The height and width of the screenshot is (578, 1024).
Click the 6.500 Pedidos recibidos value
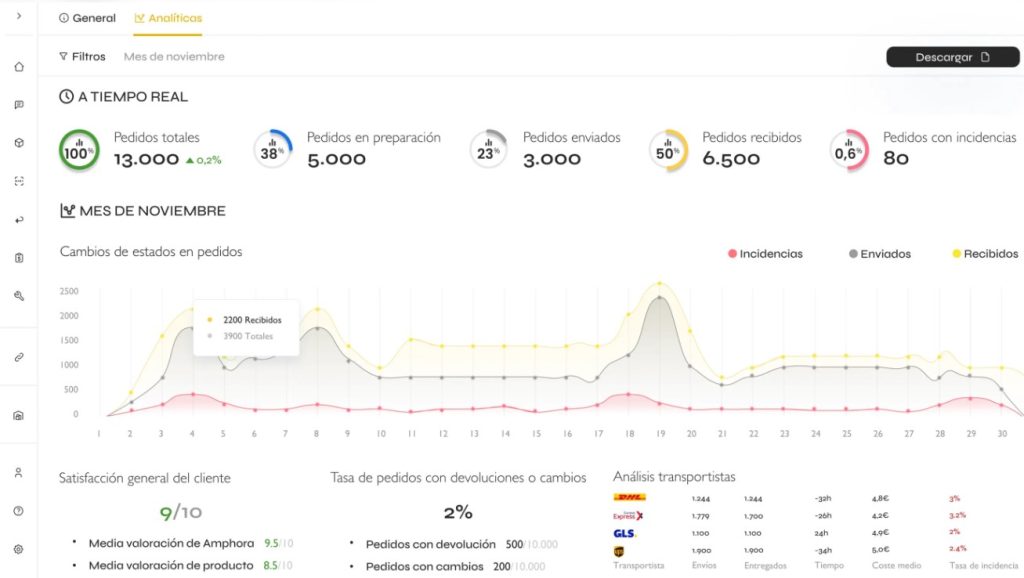click(731, 159)
